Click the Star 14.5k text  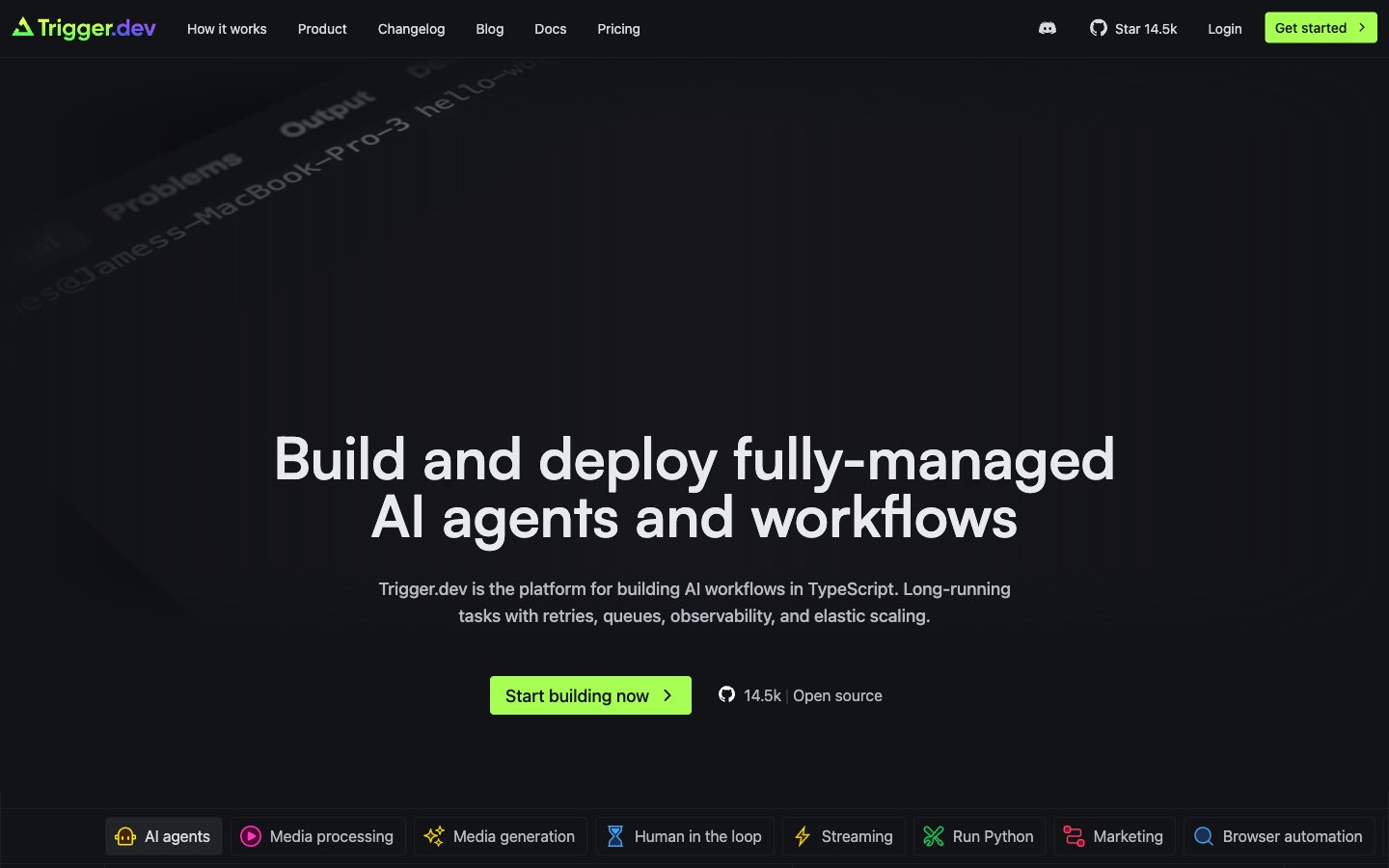point(1146,29)
